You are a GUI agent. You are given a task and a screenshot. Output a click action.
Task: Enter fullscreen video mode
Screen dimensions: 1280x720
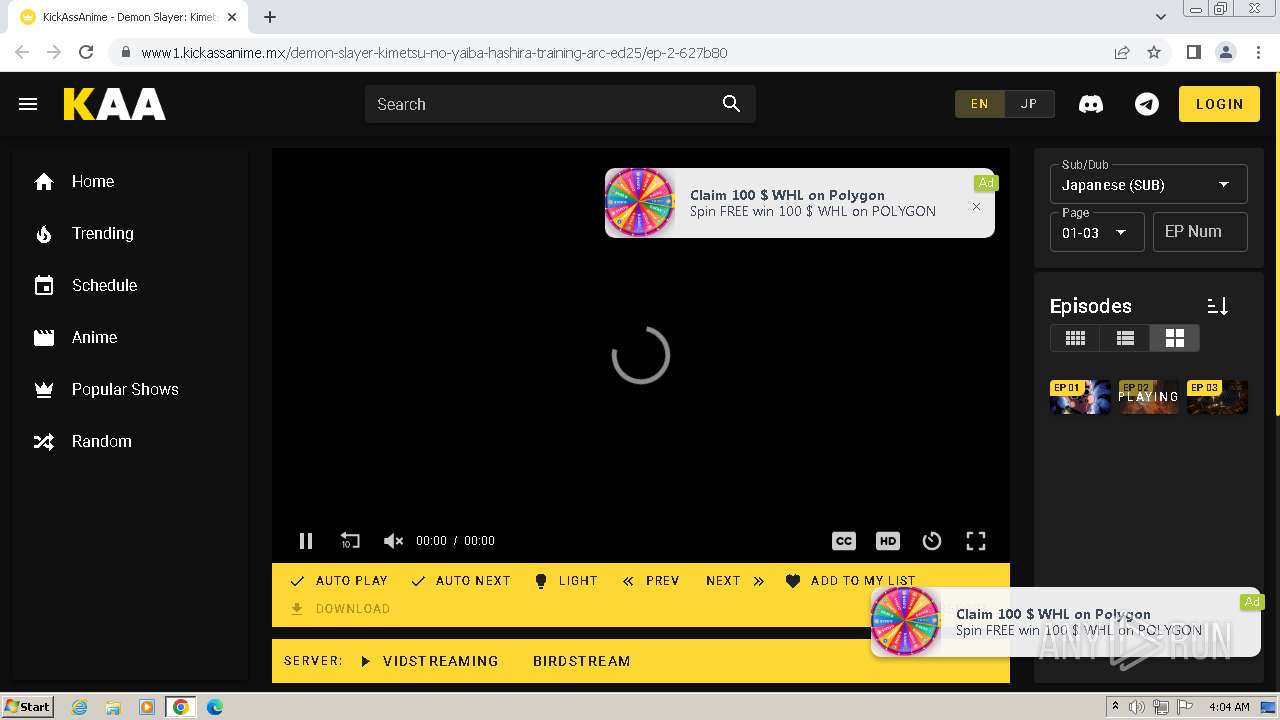click(976, 541)
